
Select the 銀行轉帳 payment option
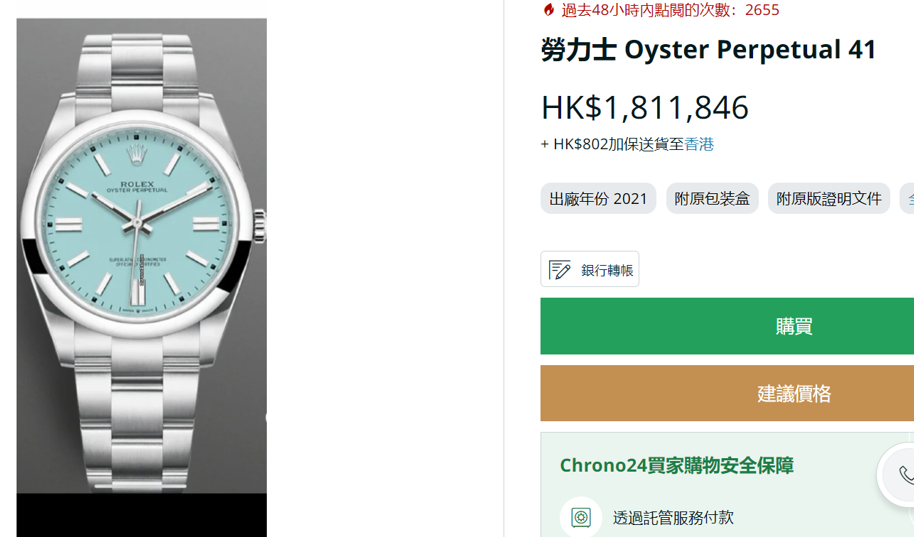(x=590, y=269)
